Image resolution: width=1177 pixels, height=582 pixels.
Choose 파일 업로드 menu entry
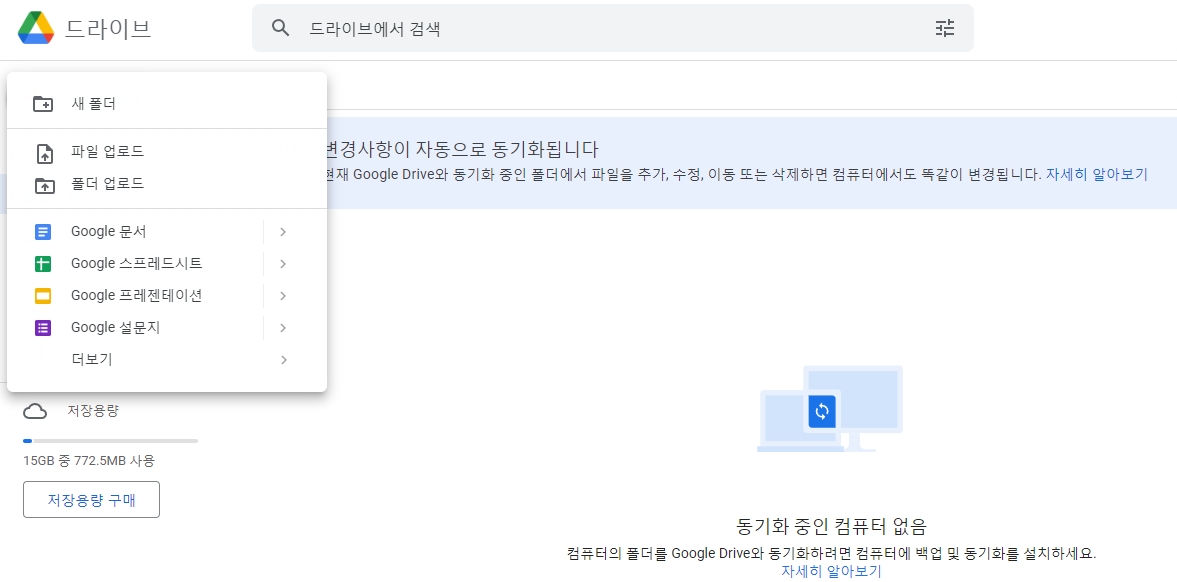click(167, 152)
